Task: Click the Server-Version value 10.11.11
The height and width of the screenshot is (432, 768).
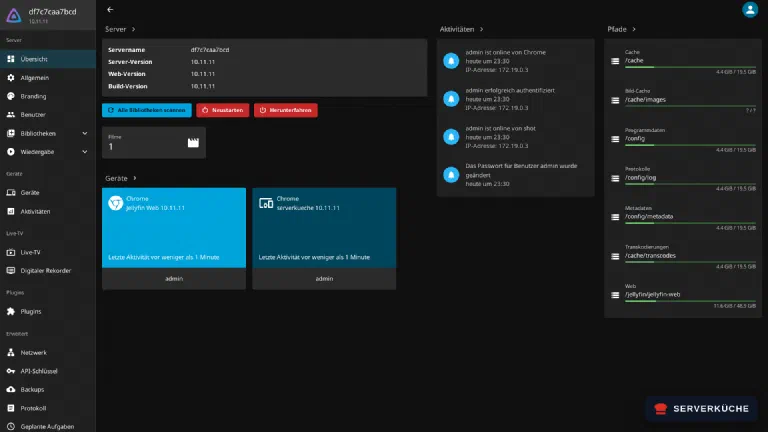Action: tap(203, 62)
